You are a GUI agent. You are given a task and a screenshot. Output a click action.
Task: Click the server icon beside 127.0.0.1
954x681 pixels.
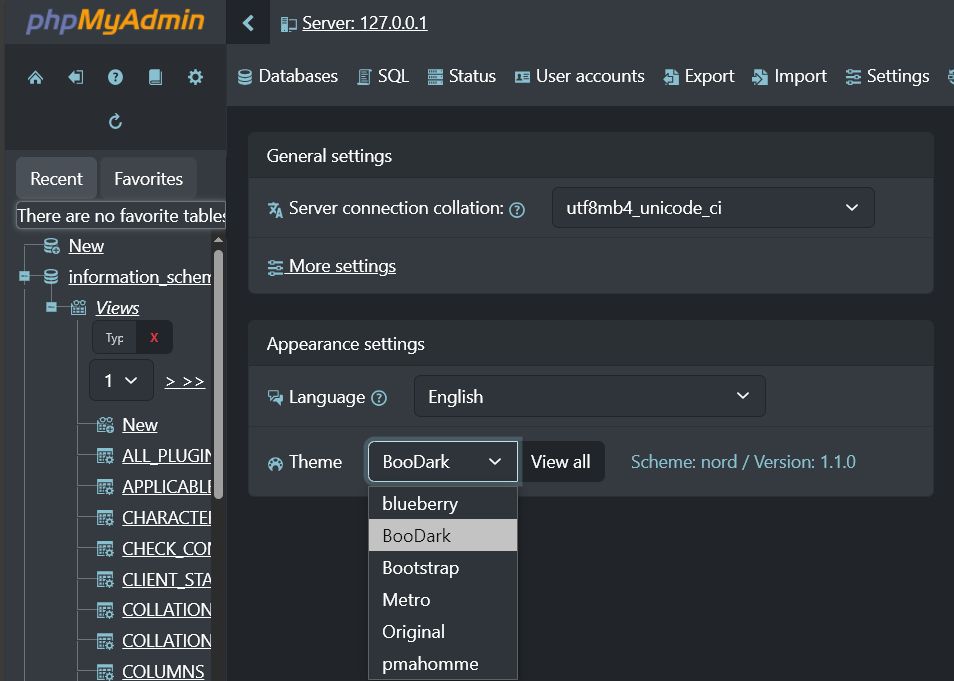(288, 24)
